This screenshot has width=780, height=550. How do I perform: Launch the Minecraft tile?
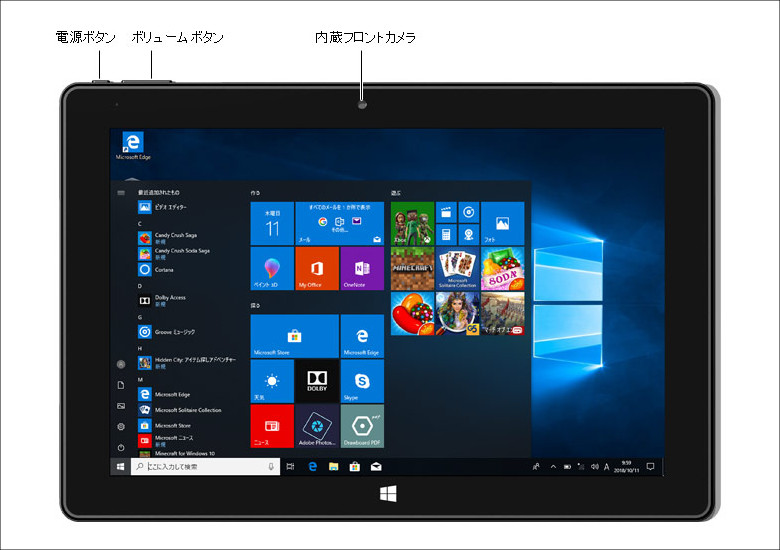pyautogui.click(x=412, y=269)
